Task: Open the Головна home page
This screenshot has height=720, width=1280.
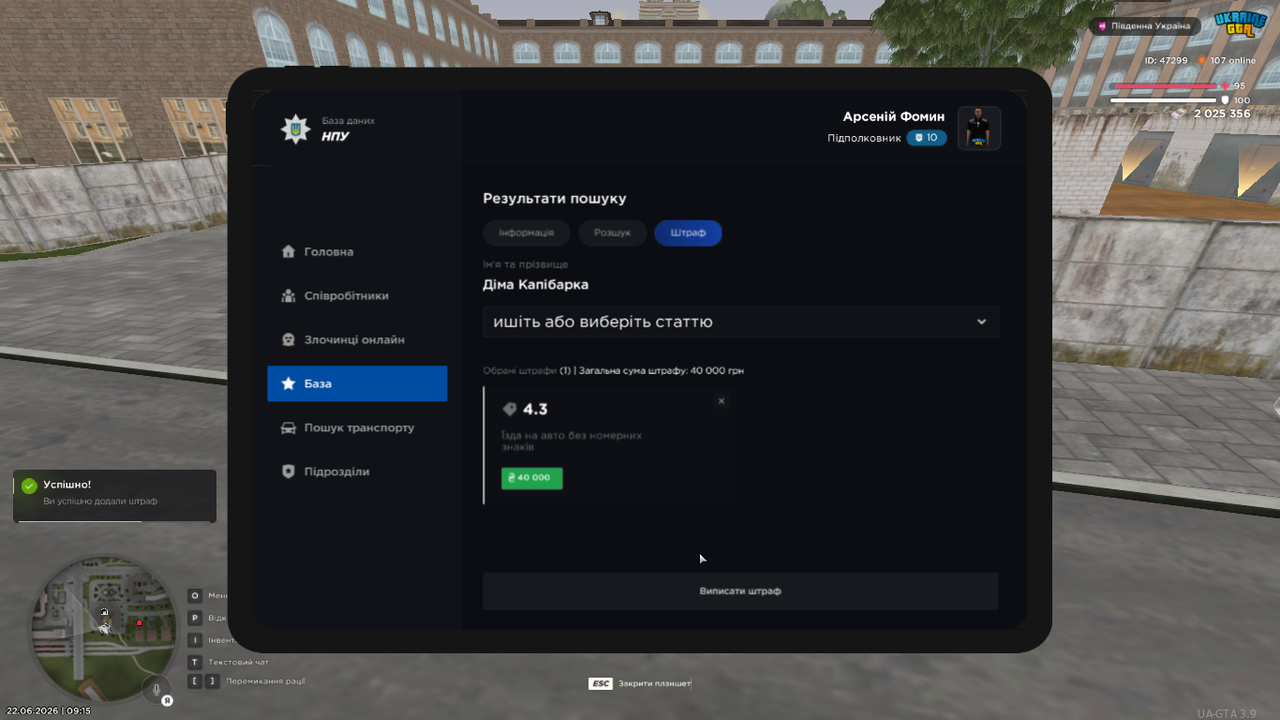Action: 357,252
